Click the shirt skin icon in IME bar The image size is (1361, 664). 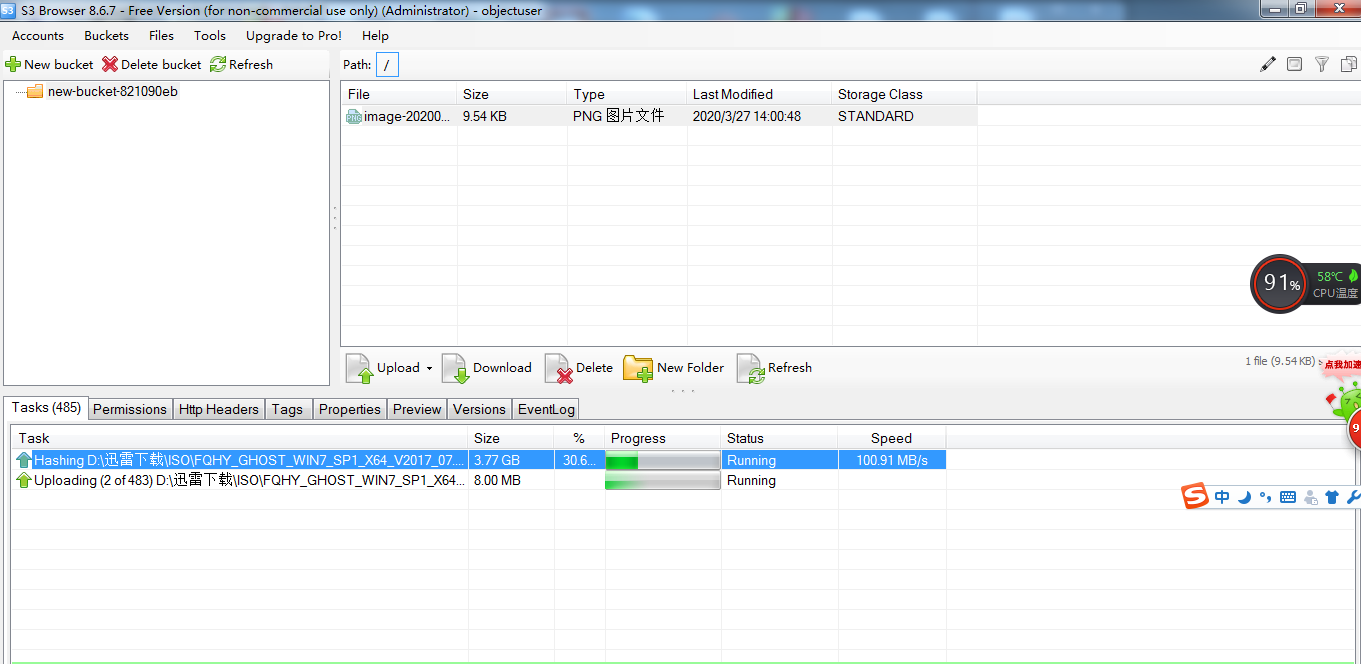[1331, 497]
